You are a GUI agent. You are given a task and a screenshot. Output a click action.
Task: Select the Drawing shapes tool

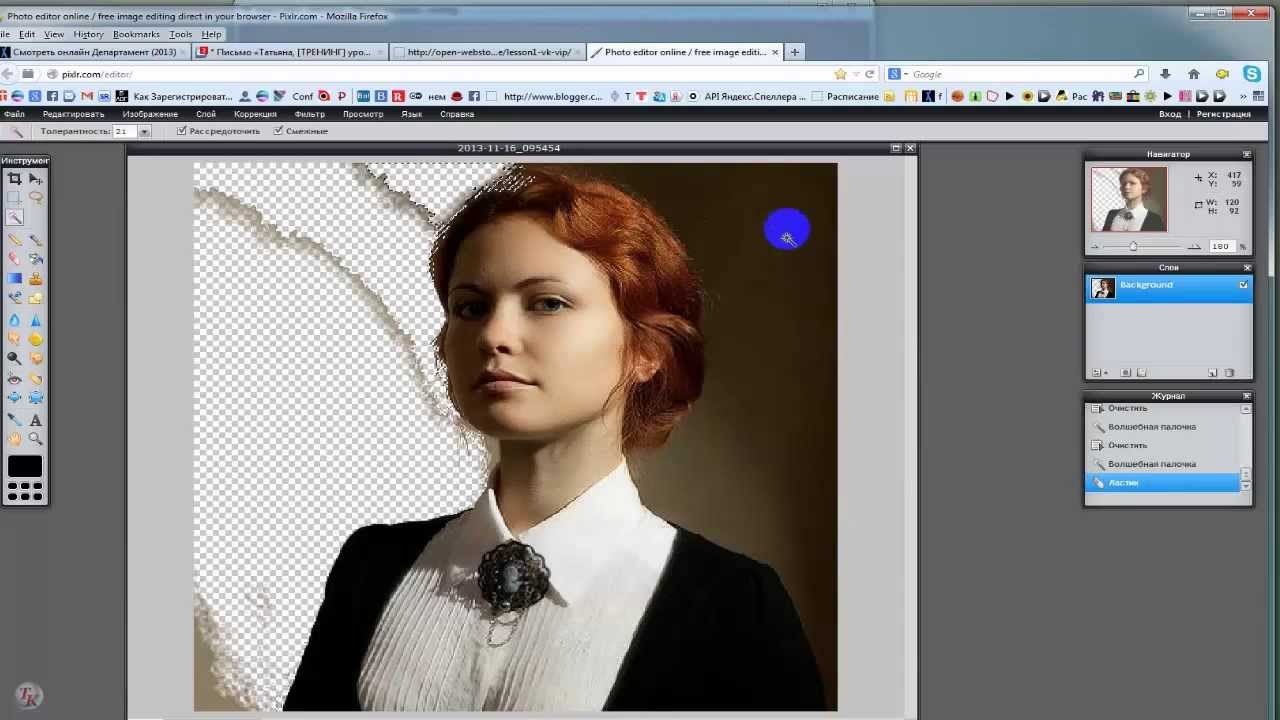(x=36, y=297)
